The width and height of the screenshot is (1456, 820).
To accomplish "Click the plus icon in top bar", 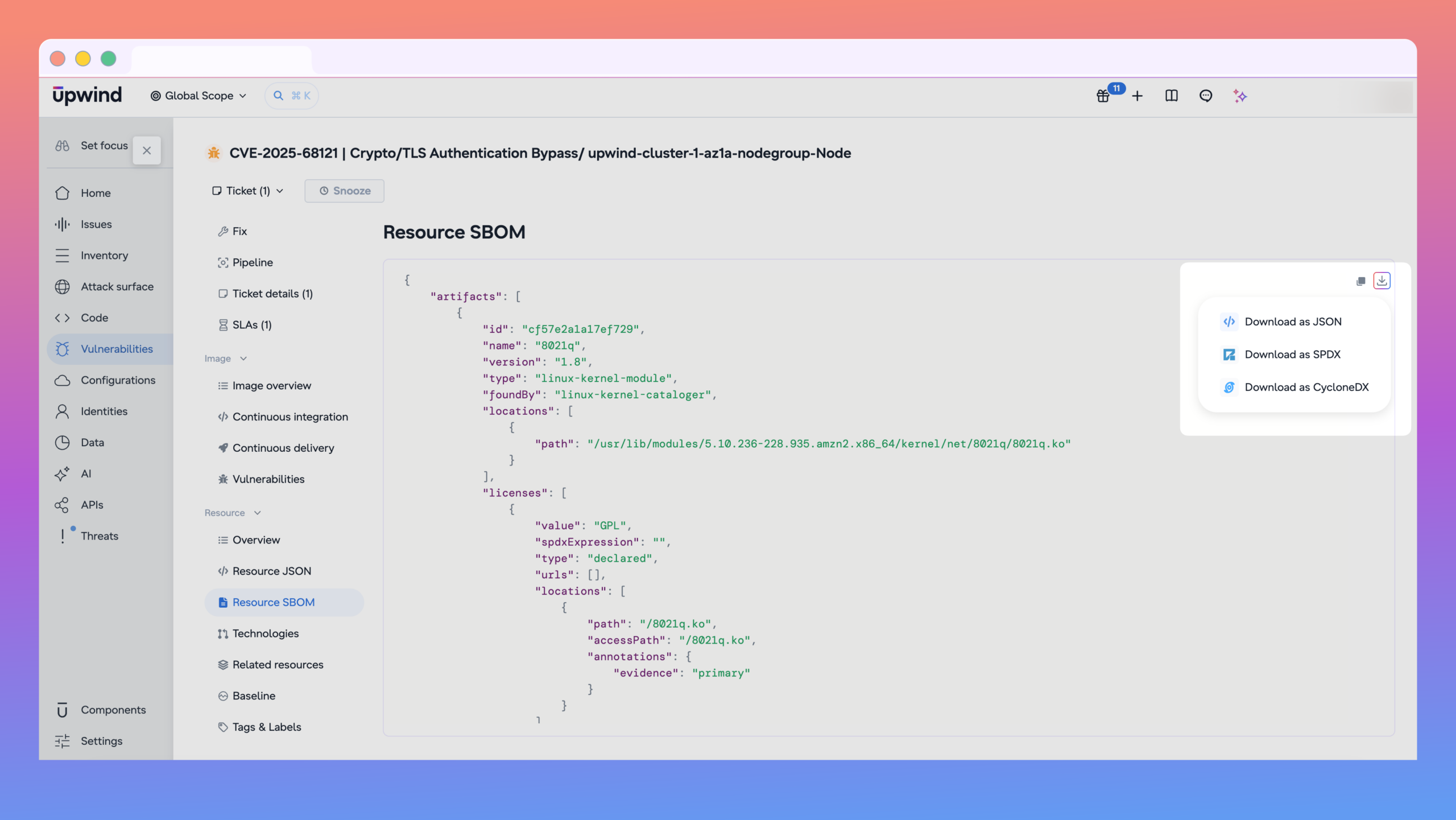I will click(1137, 96).
